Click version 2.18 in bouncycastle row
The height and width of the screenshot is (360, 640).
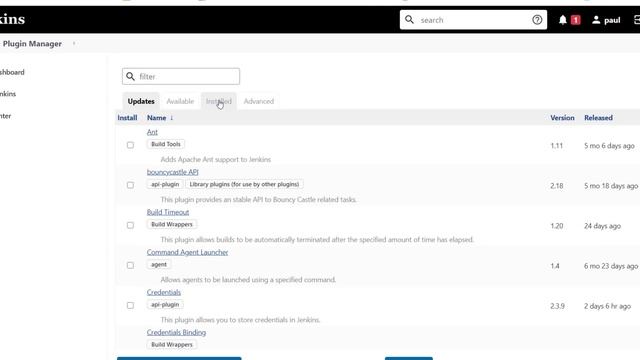(x=557, y=185)
